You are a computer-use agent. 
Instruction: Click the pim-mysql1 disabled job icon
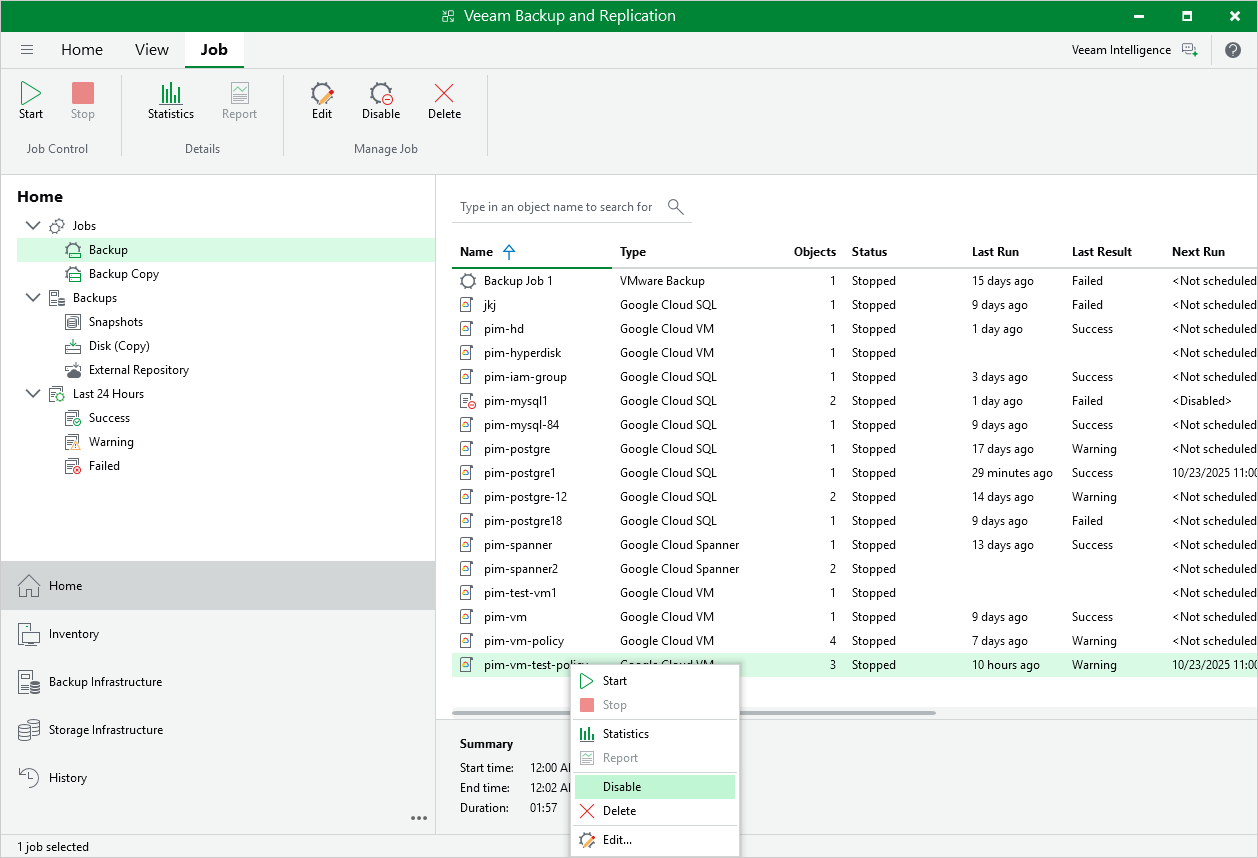[x=467, y=401]
